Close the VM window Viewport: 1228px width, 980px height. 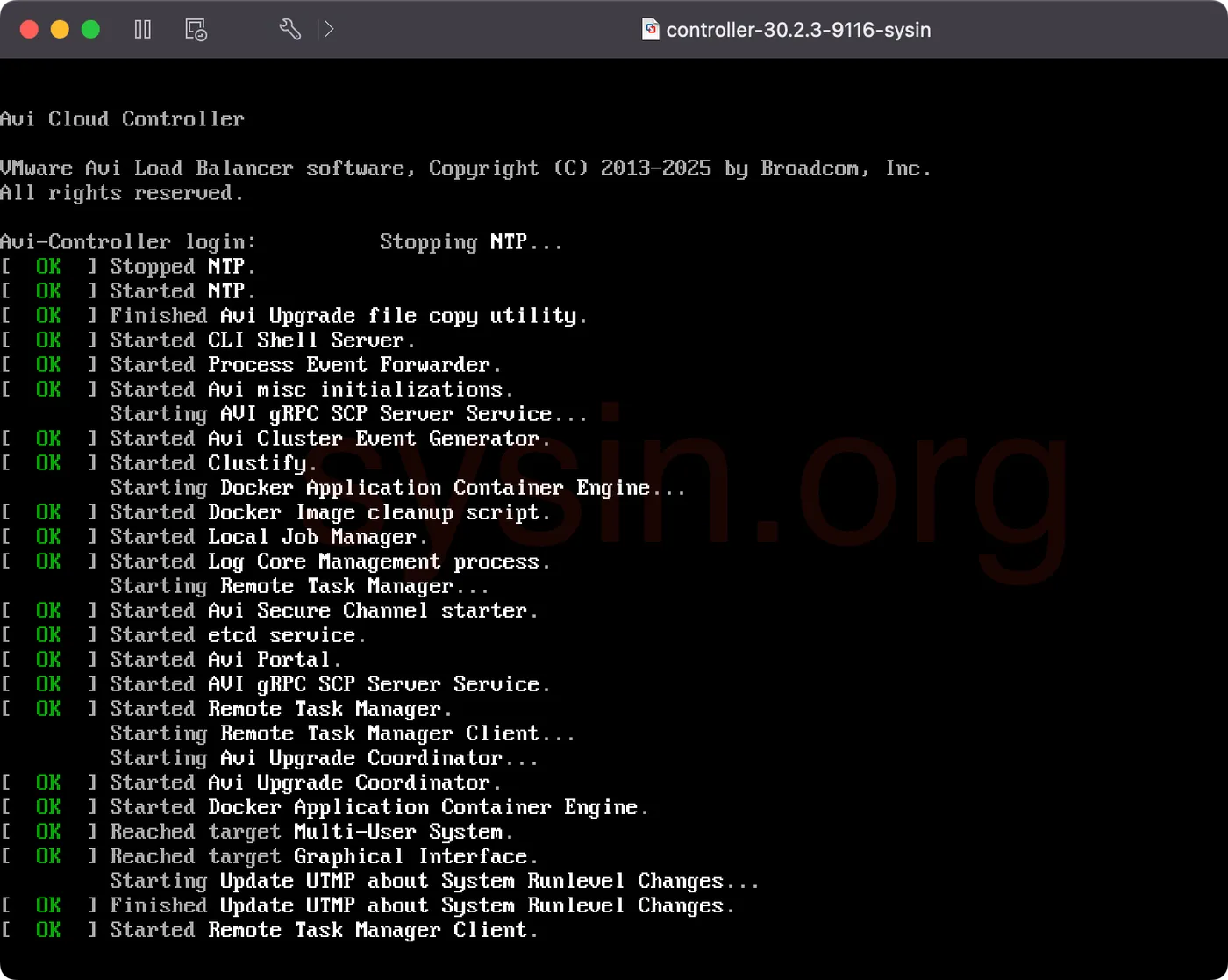pos(29,30)
